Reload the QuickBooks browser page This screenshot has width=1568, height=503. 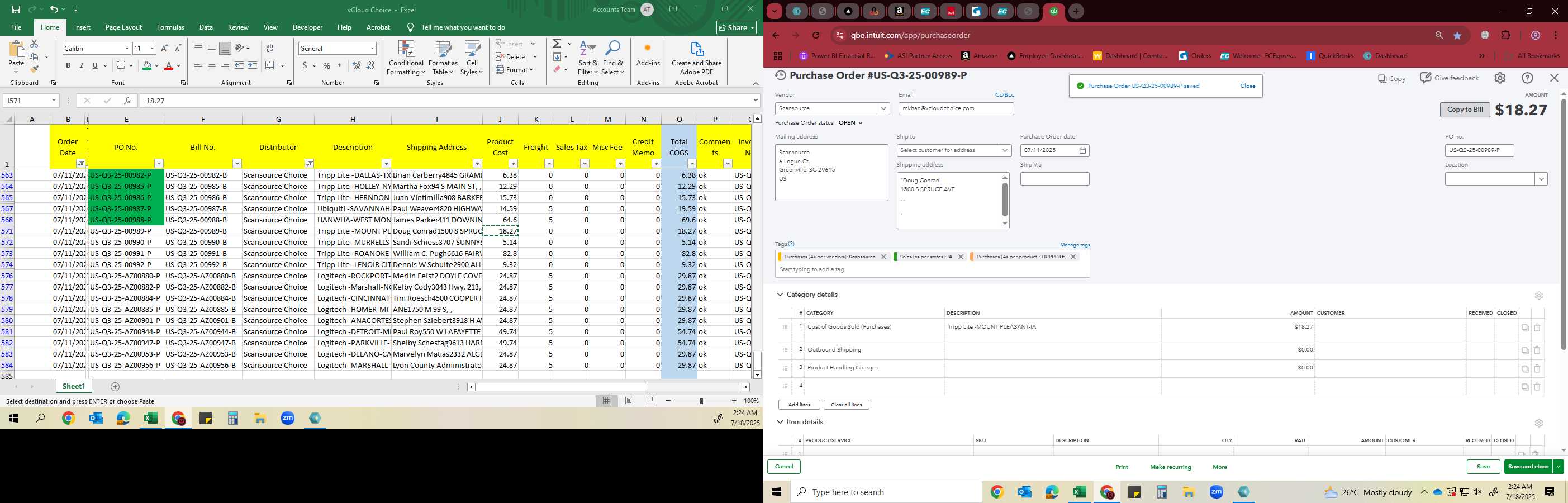pyautogui.click(x=816, y=35)
